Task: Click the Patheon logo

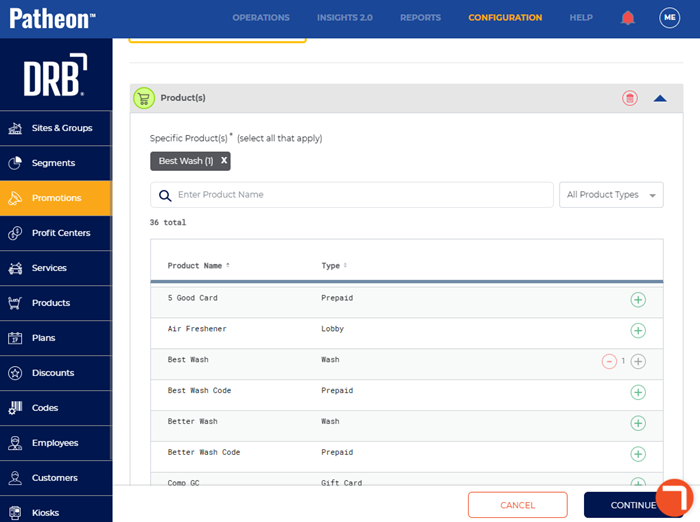Action: [52, 19]
